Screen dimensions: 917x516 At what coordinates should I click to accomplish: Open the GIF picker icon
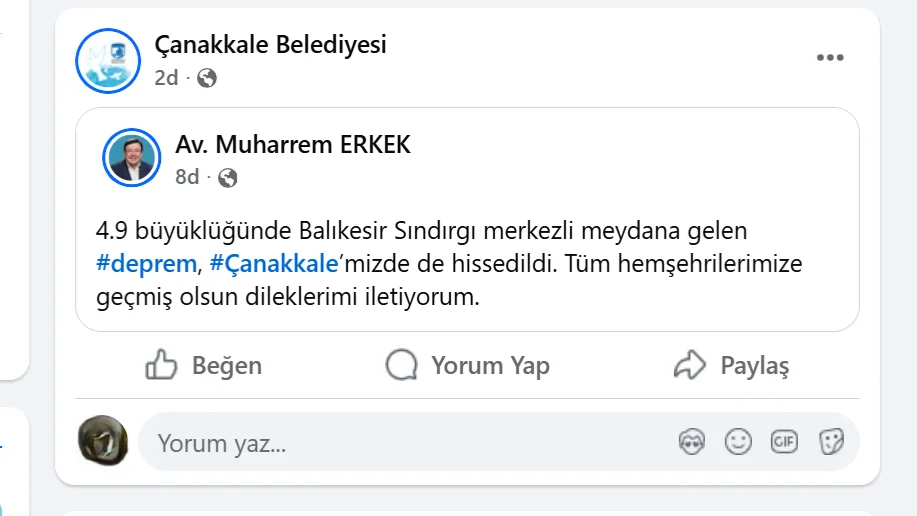784,442
